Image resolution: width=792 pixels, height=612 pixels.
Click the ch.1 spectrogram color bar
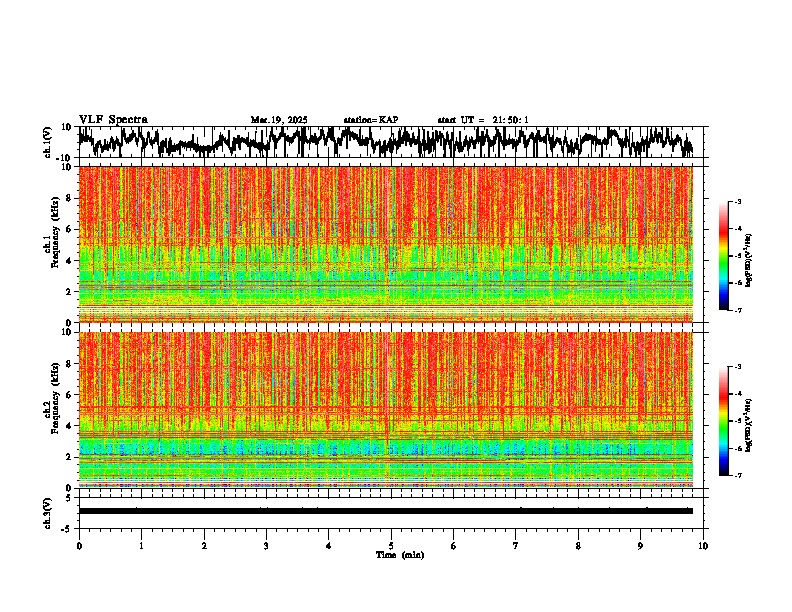(724, 256)
